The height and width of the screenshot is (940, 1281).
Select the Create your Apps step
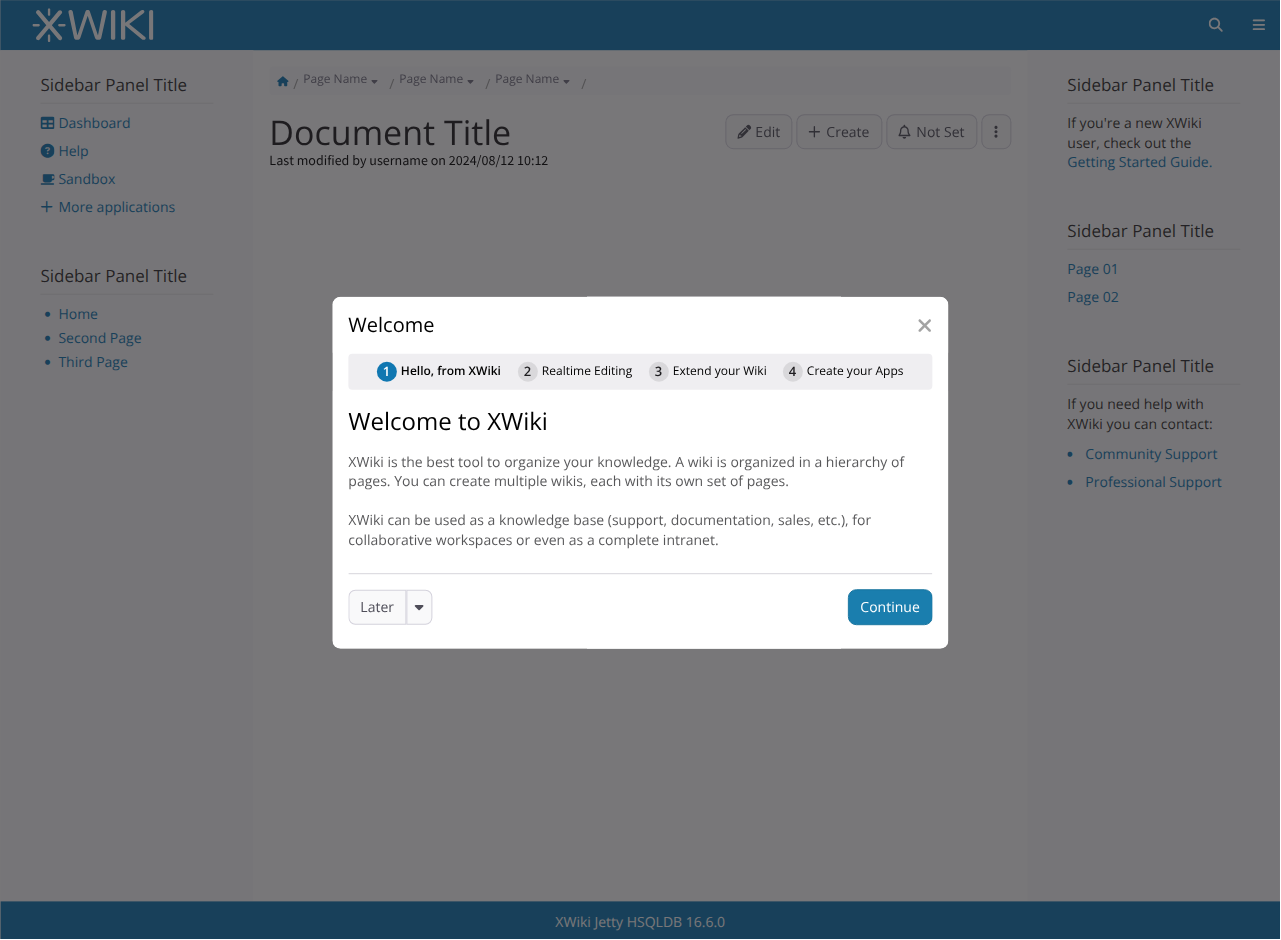[844, 371]
